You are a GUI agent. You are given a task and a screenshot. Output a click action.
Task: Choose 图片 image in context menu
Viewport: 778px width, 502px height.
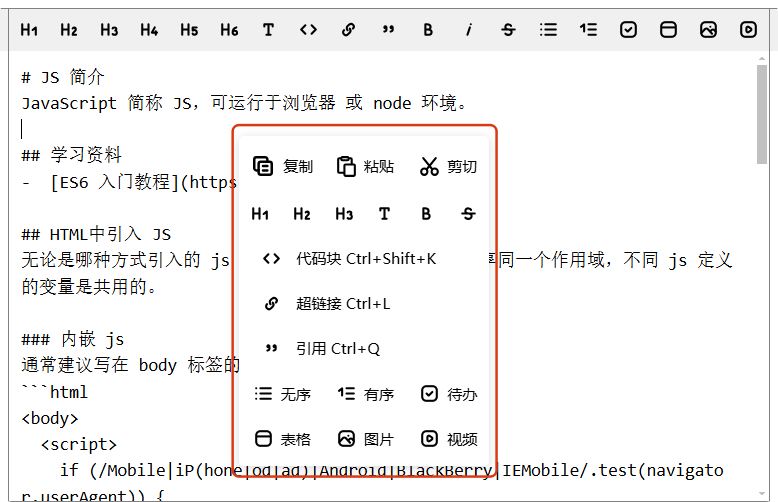366,439
